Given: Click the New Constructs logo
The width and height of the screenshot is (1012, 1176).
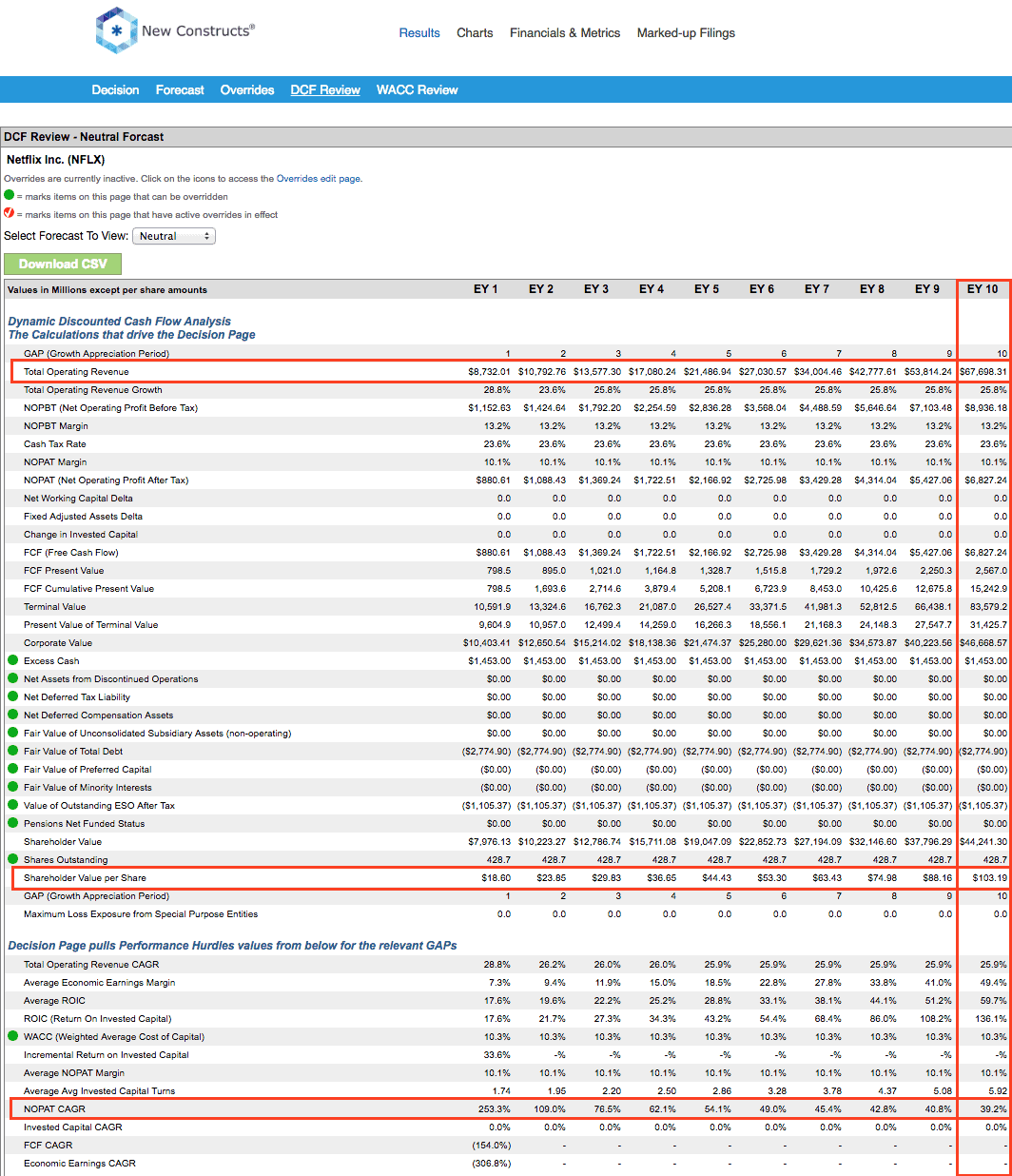Looking at the screenshot, I should pos(175,30).
